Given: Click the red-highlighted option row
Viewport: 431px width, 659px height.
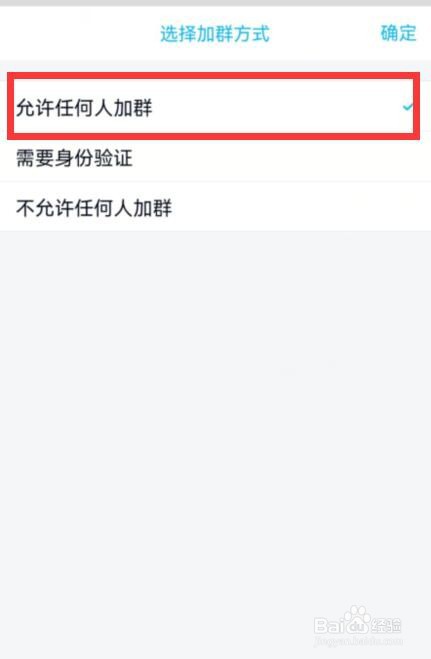Looking at the screenshot, I should (x=213, y=106).
